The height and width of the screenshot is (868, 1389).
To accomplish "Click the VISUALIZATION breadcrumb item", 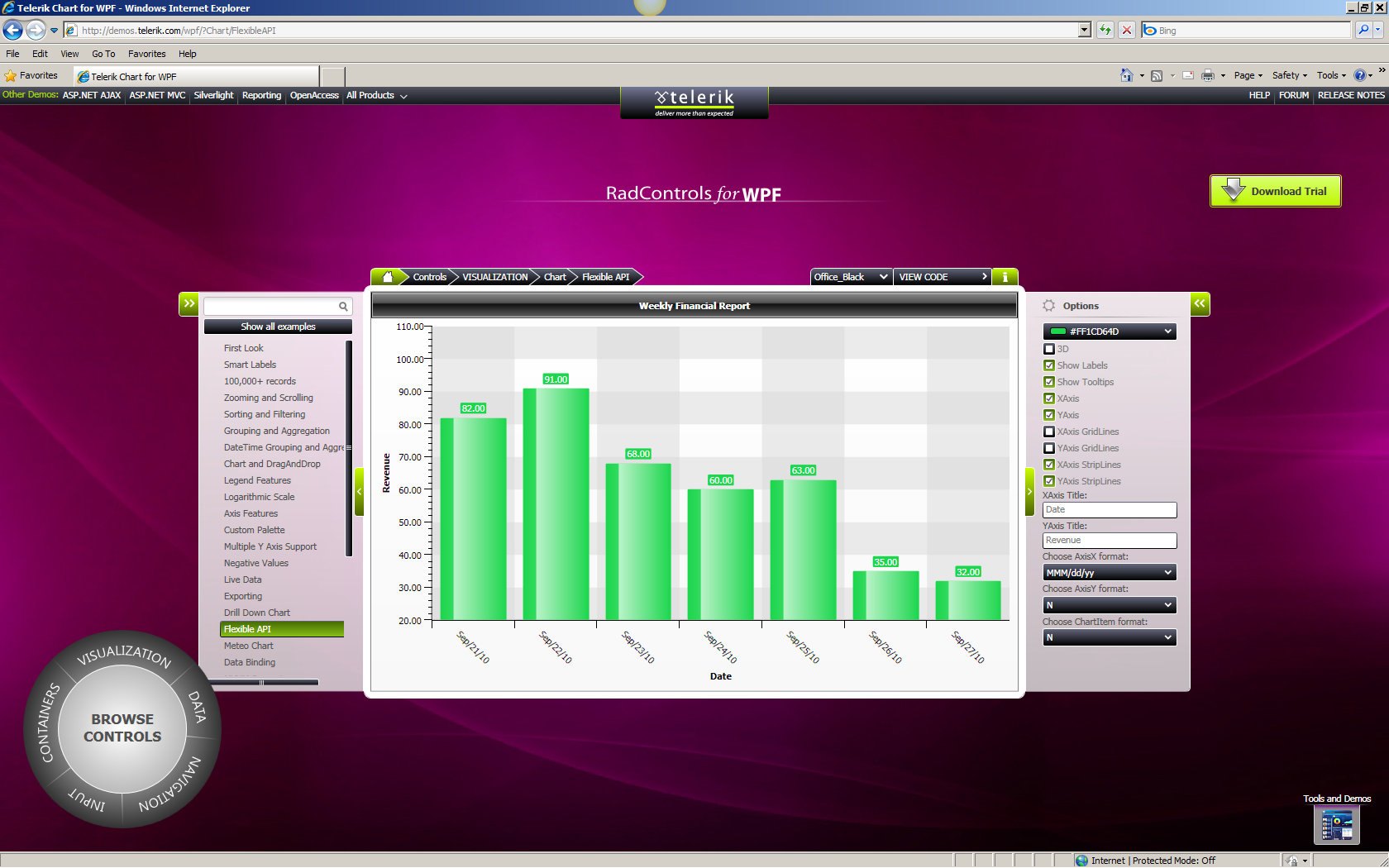I will click(x=494, y=277).
